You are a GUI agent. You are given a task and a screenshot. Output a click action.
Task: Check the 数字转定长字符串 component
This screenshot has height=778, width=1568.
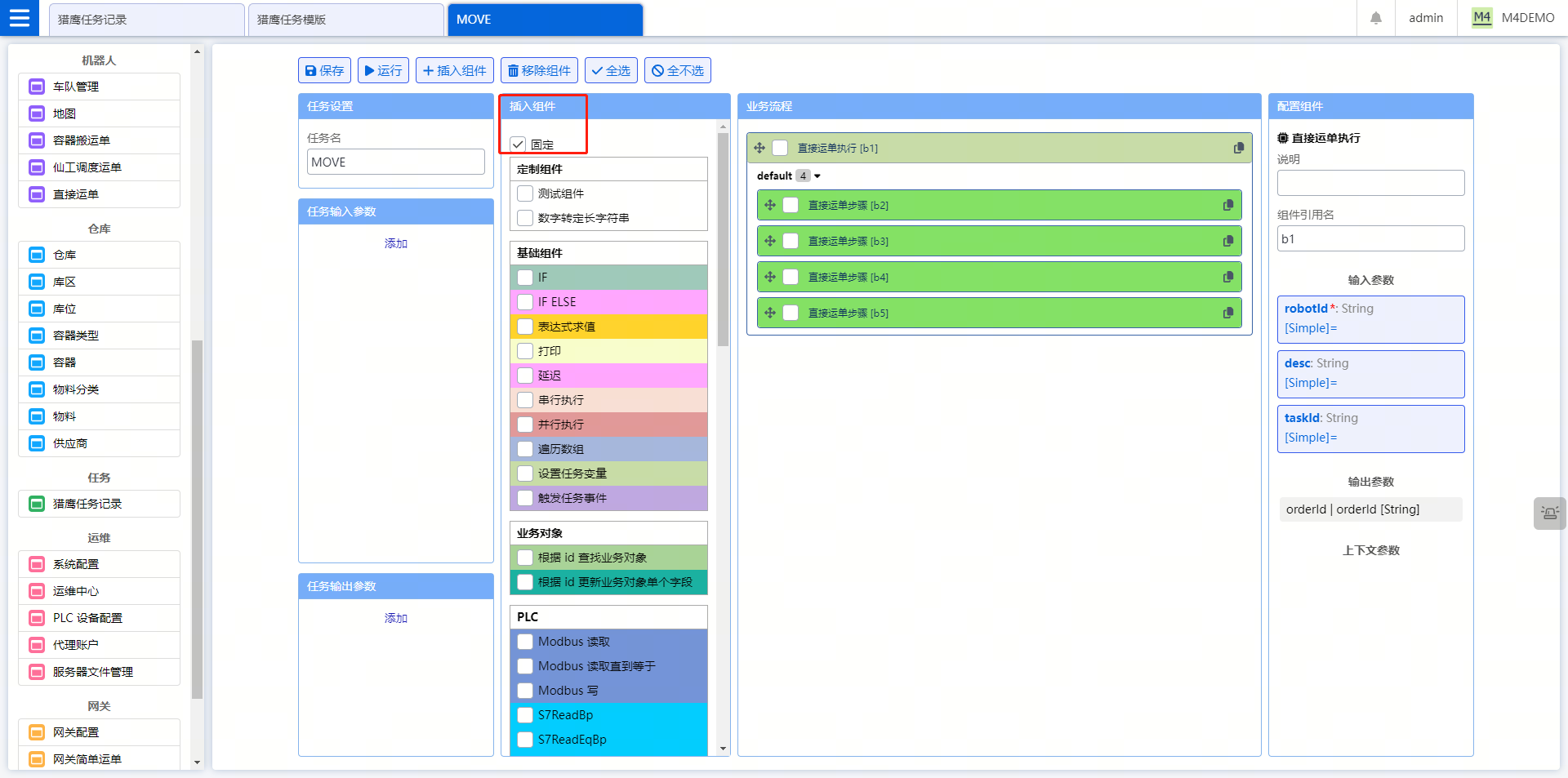tap(525, 218)
